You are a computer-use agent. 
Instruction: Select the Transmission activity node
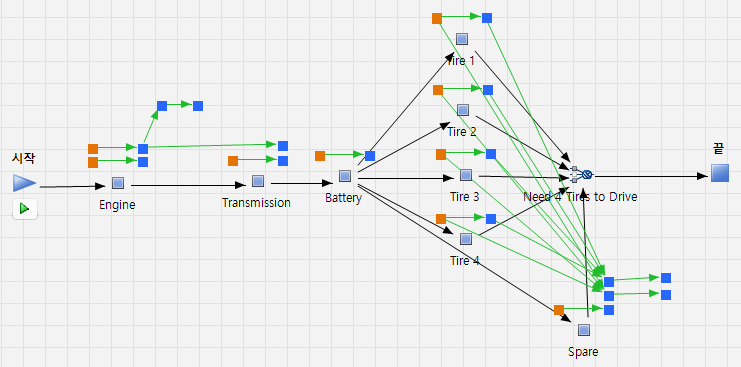point(258,180)
